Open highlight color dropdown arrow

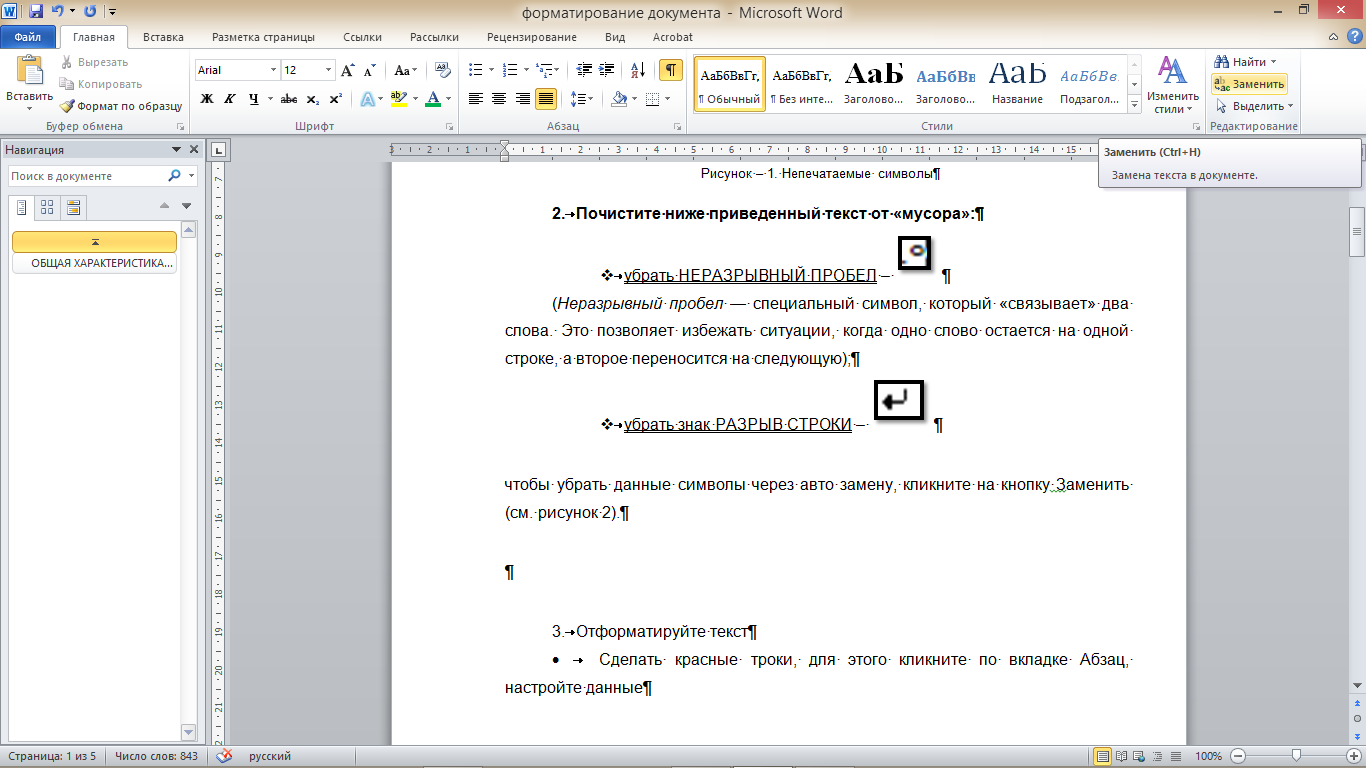(x=417, y=98)
